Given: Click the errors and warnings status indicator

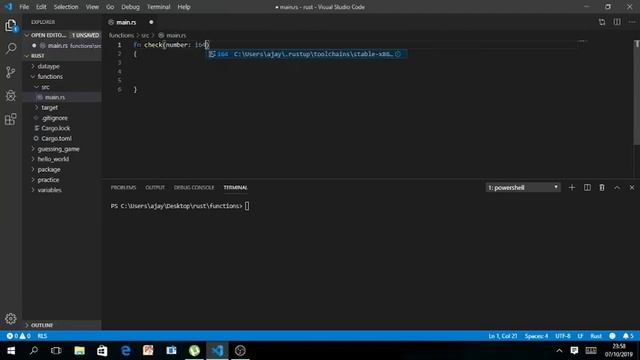Looking at the screenshot, I should click(18, 336).
